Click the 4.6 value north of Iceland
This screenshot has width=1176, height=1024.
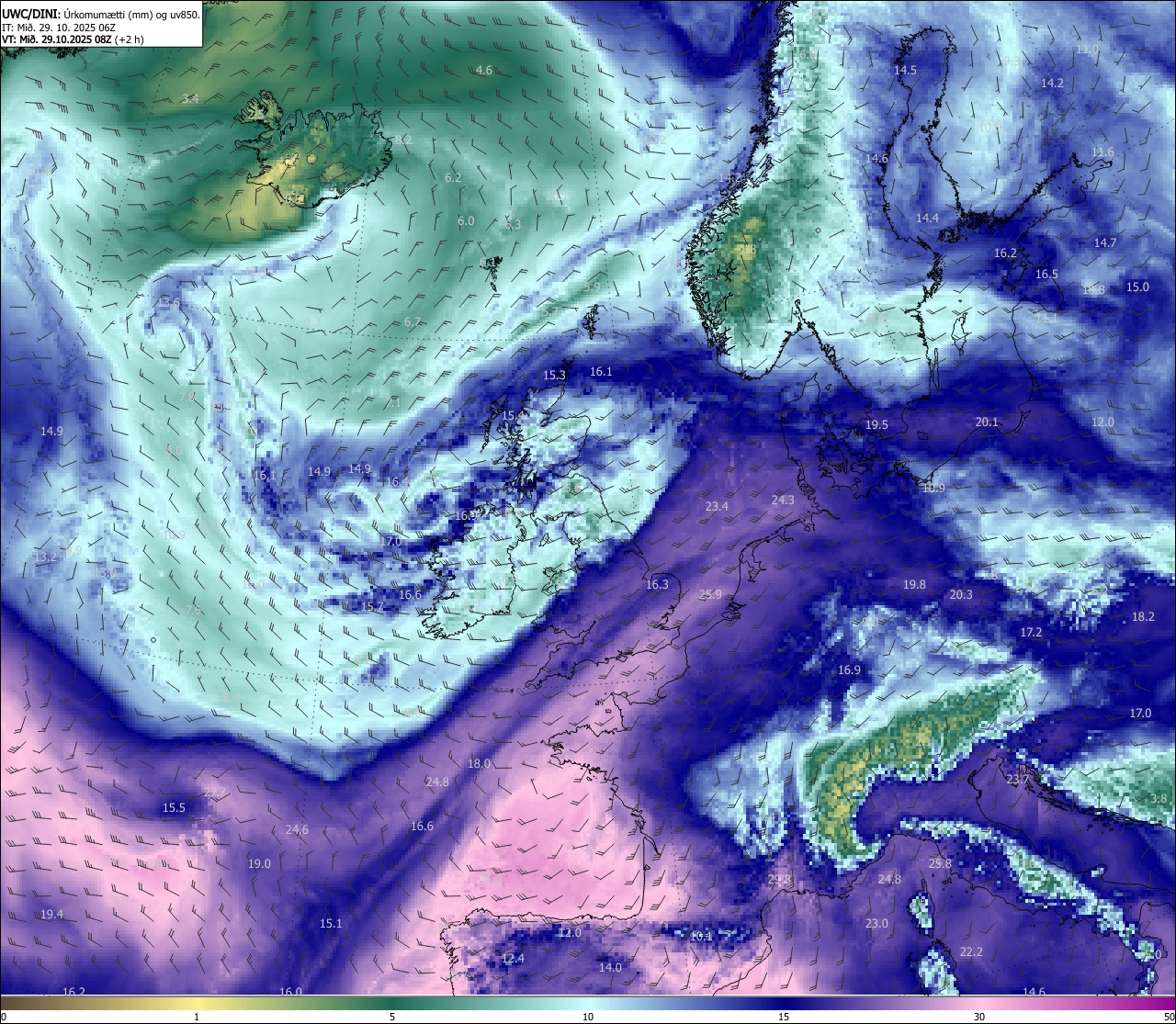[x=484, y=71]
